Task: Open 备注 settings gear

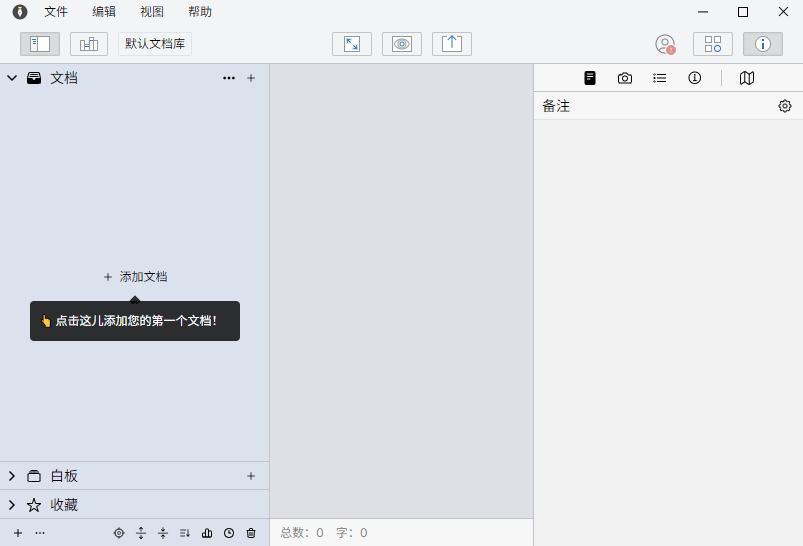Action: coord(785,106)
